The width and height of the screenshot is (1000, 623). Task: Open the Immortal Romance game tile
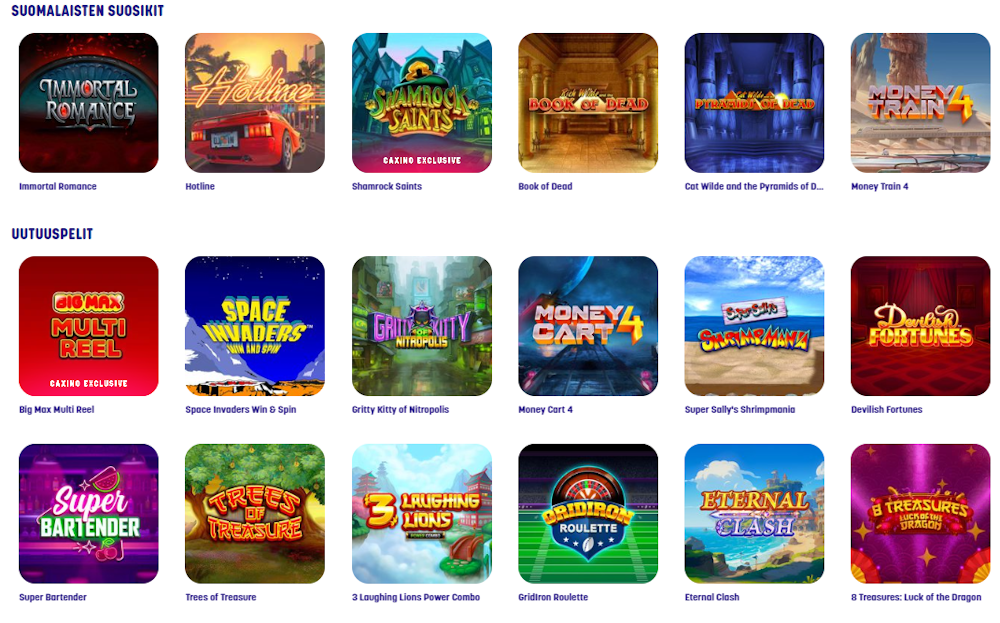(89, 103)
